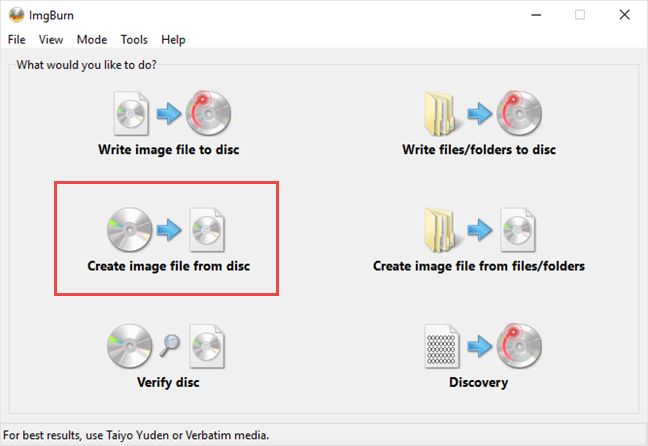Close the ImgBurn window
Viewport: 648px width, 446px height.
624,15
